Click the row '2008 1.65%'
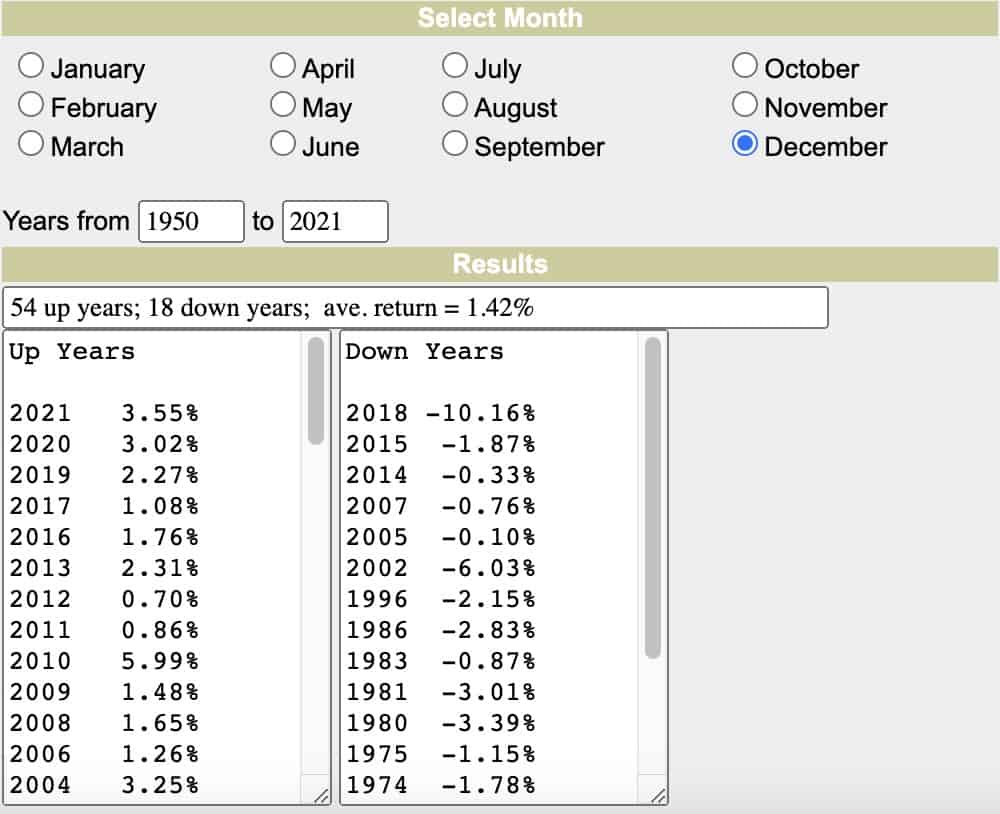1000x814 pixels. (104, 723)
